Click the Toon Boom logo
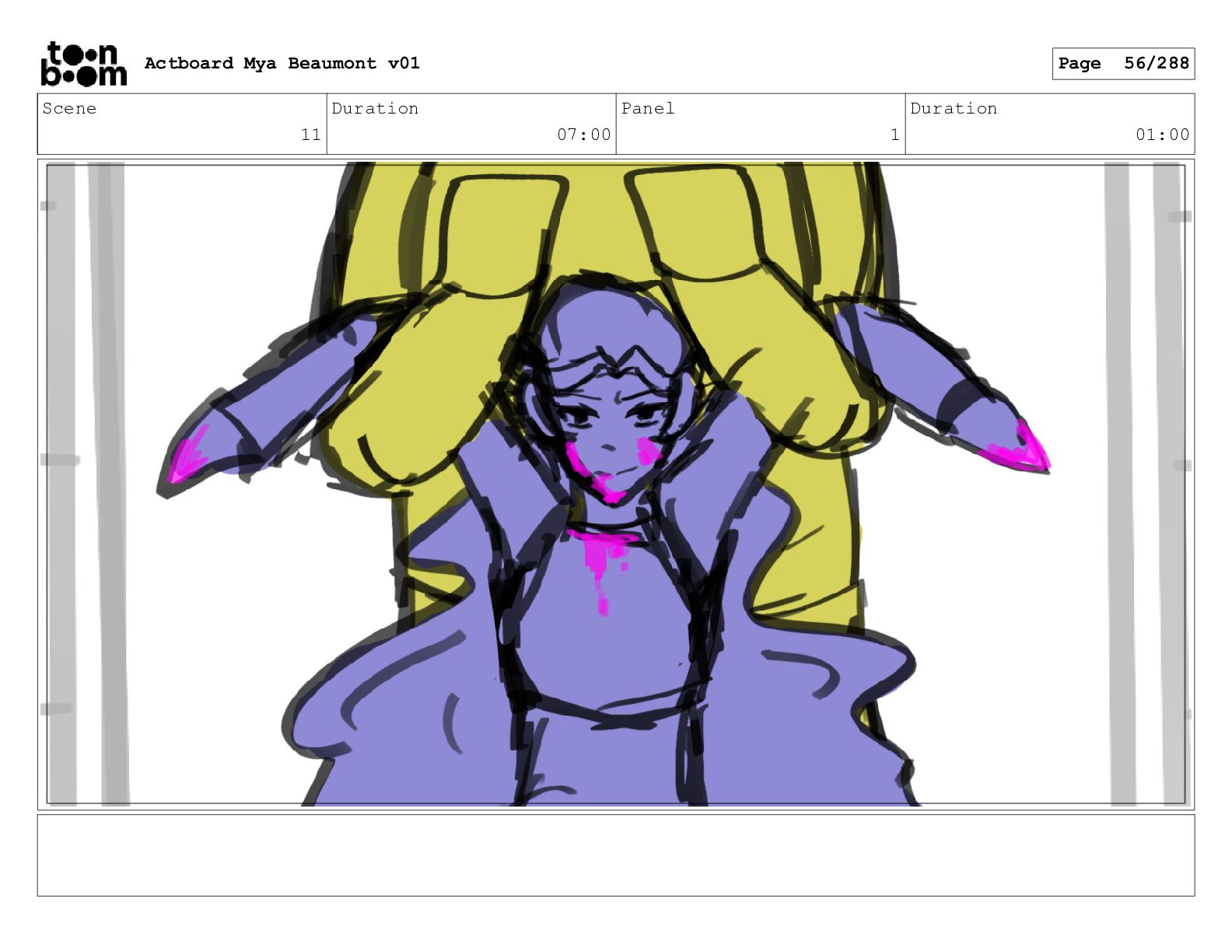1232x952 pixels. 83,64
